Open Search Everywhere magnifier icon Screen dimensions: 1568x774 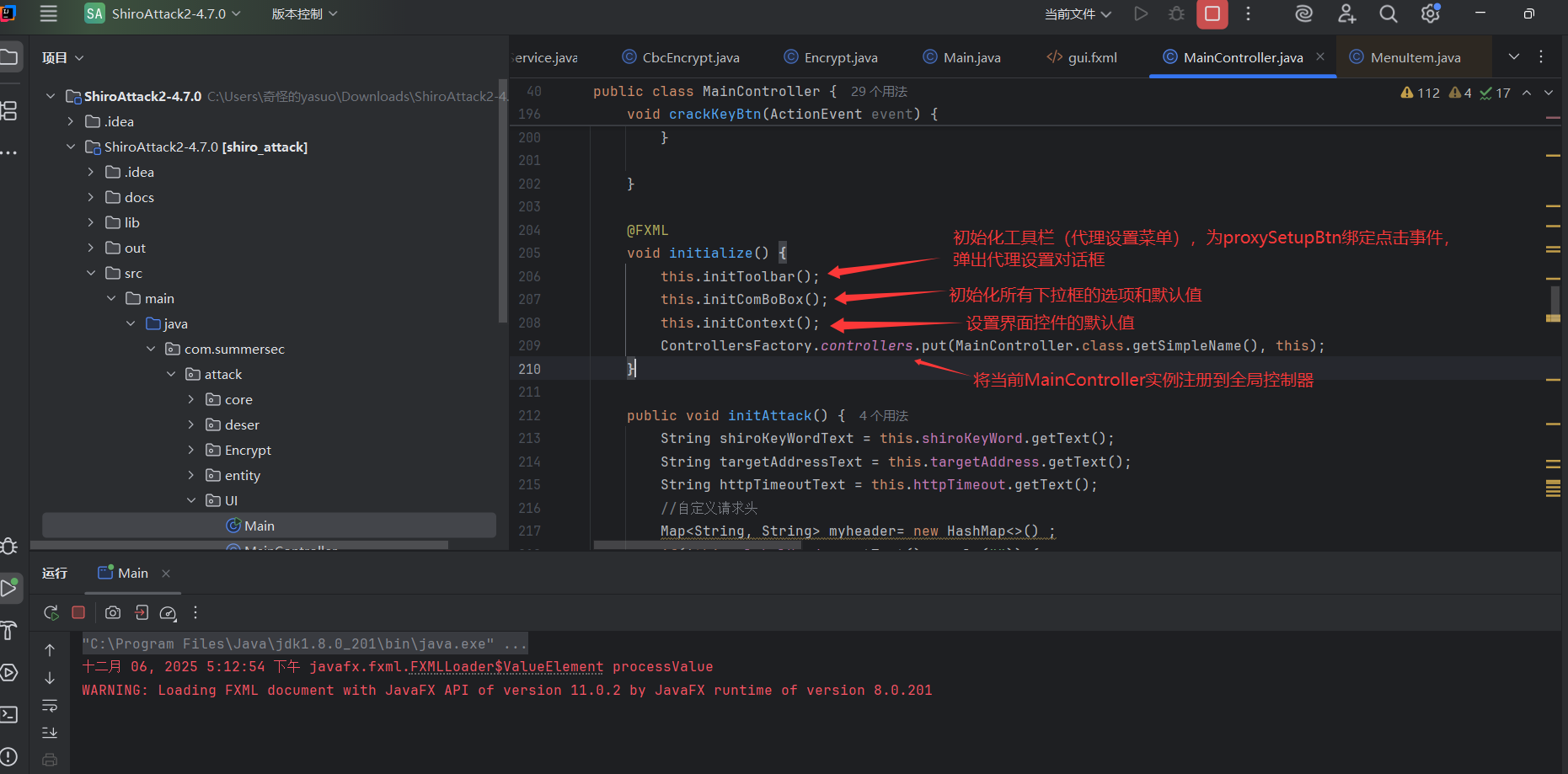pyautogui.click(x=1388, y=13)
